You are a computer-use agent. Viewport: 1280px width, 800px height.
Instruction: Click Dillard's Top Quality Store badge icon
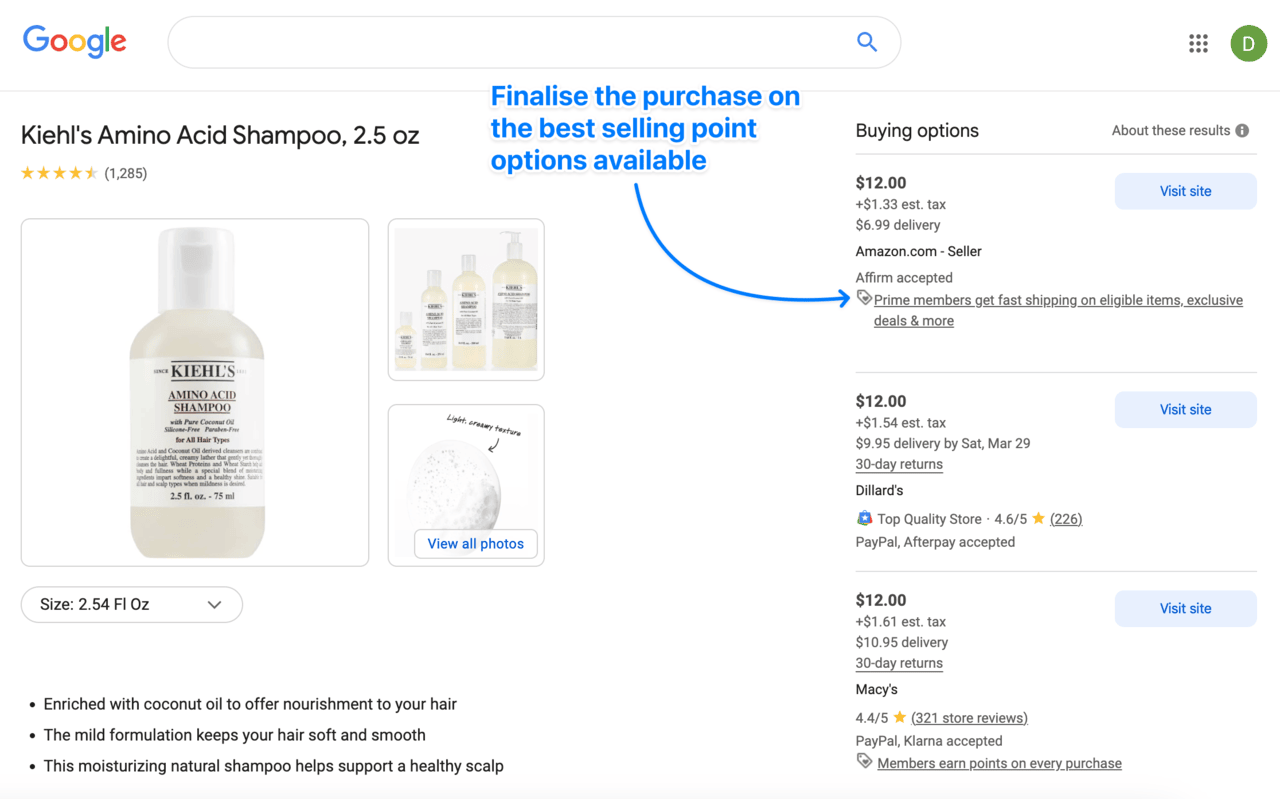pos(865,518)
